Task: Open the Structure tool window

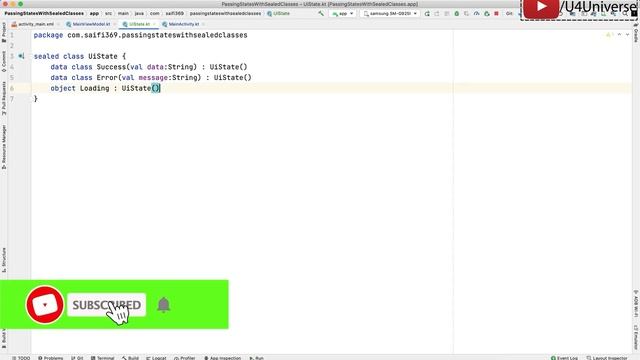Action: tap(4, 260)
